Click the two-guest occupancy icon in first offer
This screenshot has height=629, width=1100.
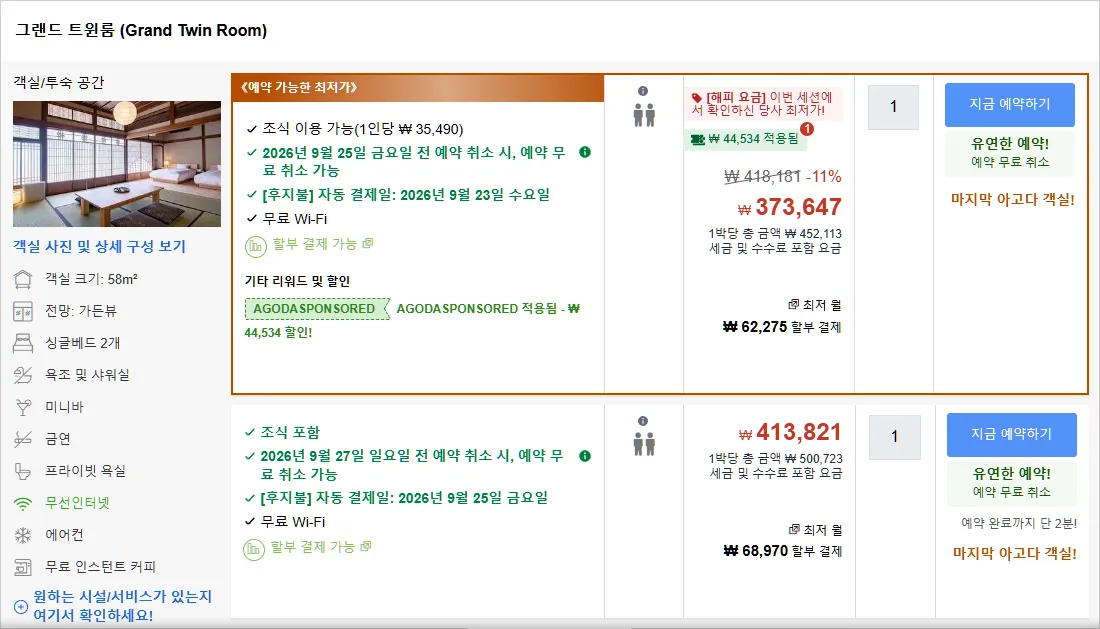click(644, 115)
